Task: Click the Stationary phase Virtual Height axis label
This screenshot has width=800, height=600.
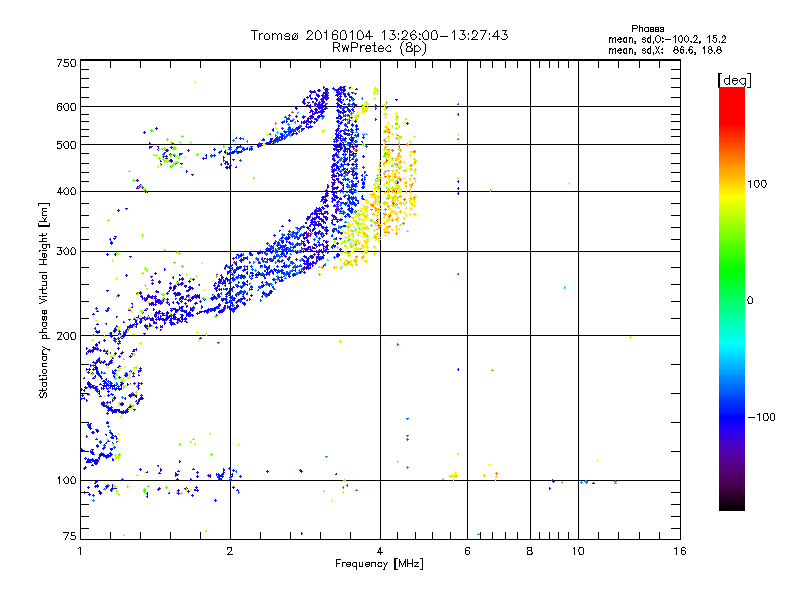Action: pos(44,300)
